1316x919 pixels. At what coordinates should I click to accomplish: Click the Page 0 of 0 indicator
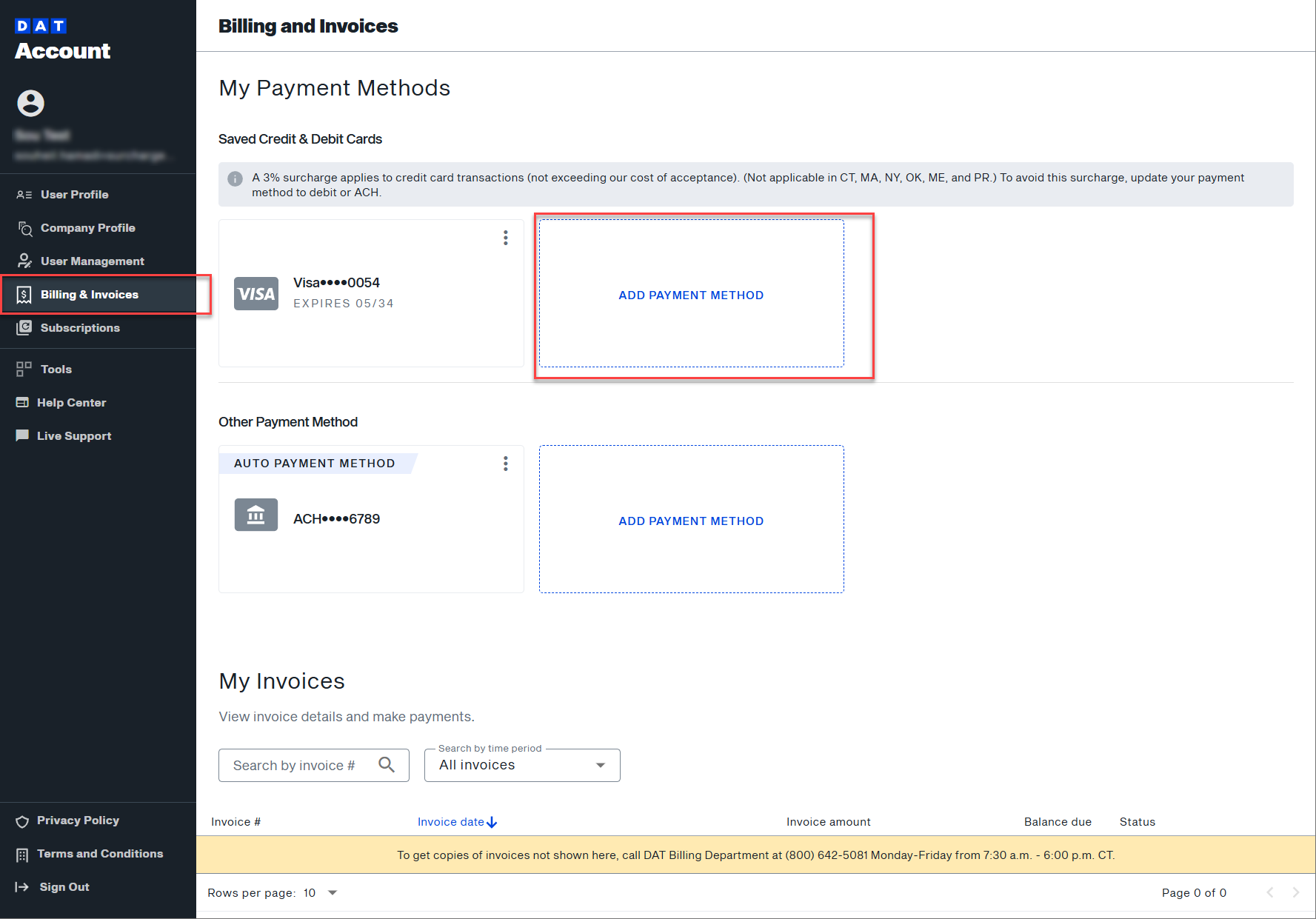point(1194,892)
